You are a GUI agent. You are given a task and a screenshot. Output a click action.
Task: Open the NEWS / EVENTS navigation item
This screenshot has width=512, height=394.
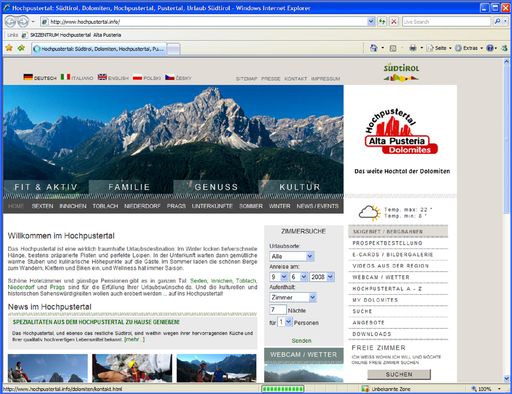[317, 206]
